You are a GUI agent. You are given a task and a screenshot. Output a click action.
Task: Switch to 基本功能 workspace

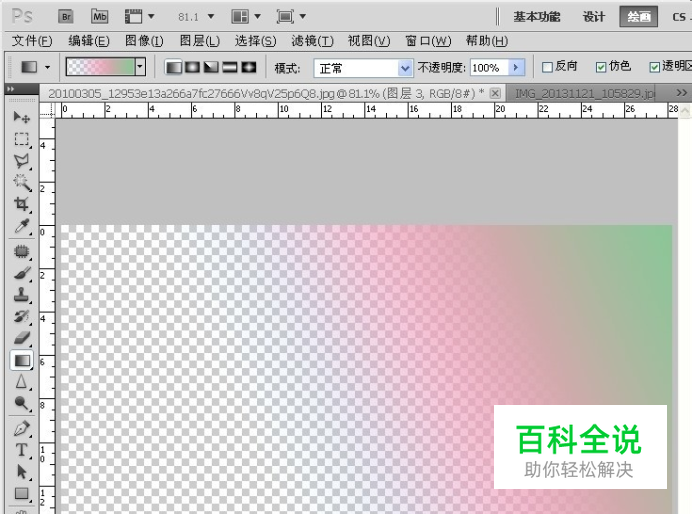click(537, 17)
